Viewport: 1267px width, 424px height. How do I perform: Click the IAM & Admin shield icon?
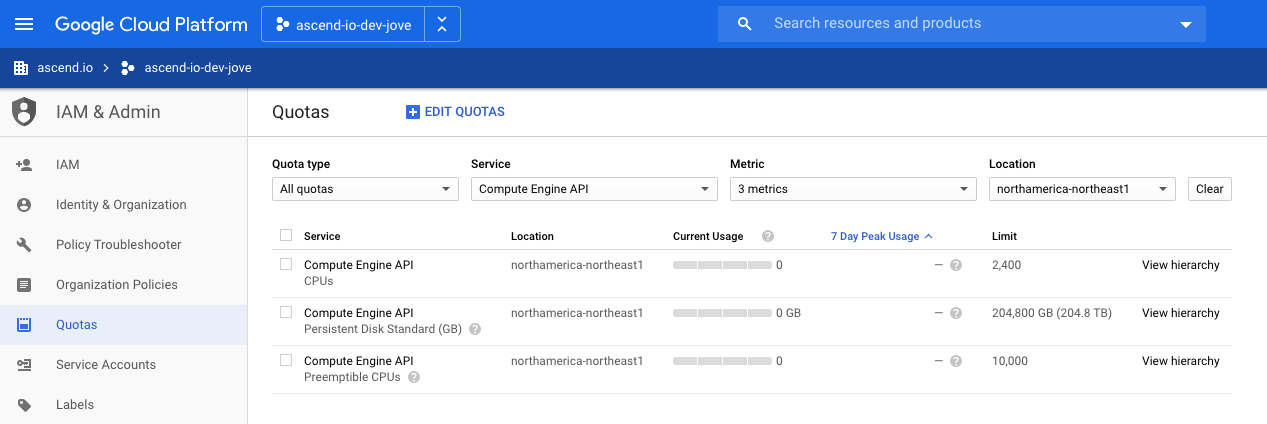coord(24,112)
